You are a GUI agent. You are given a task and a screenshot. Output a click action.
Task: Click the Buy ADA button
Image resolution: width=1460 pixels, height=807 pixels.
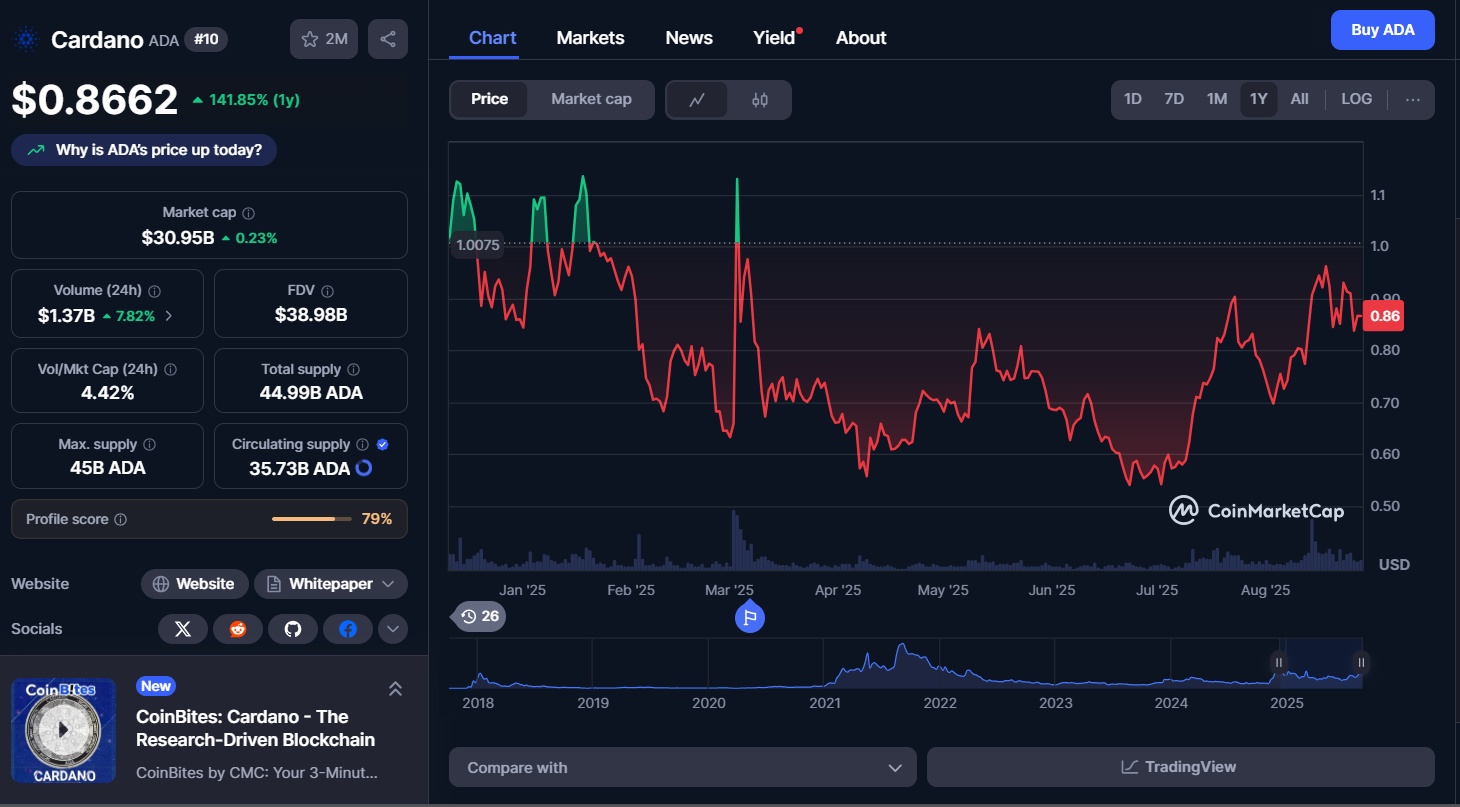(x=1382, y=30)
